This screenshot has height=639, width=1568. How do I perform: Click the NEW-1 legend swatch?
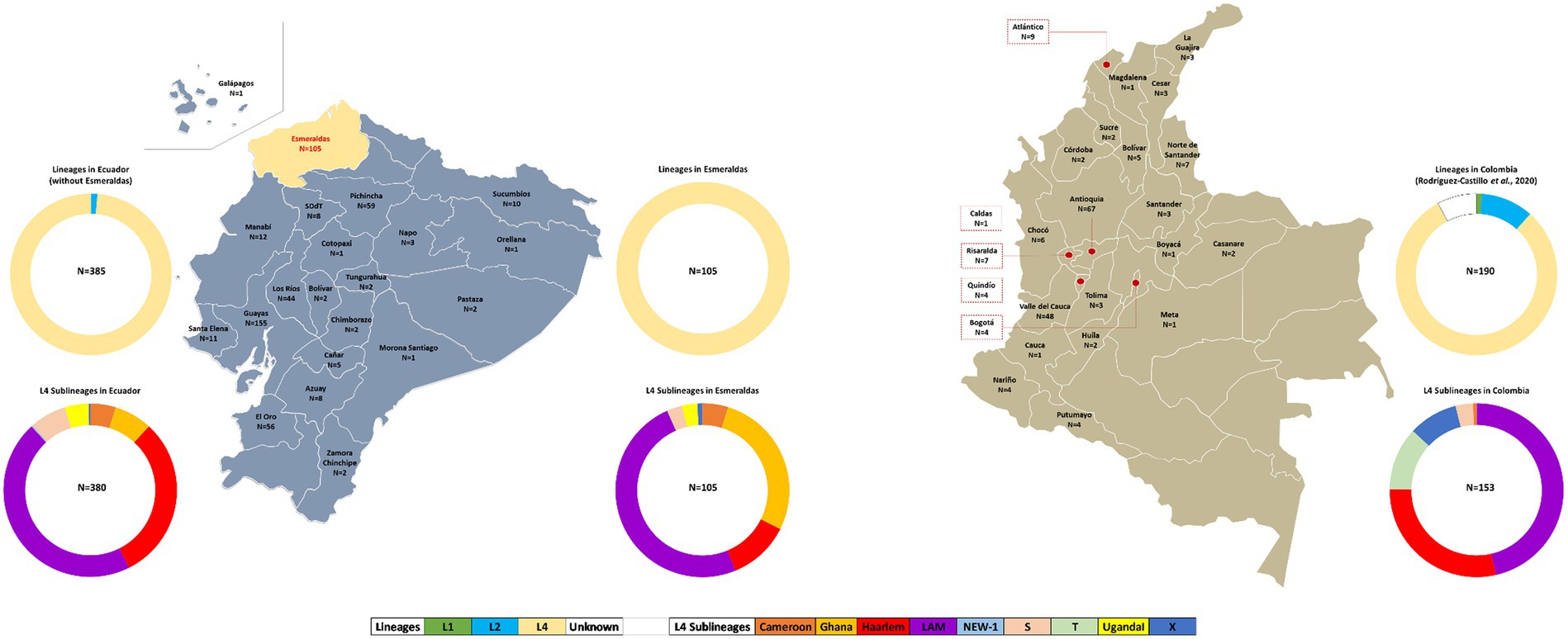coord(980,627)
